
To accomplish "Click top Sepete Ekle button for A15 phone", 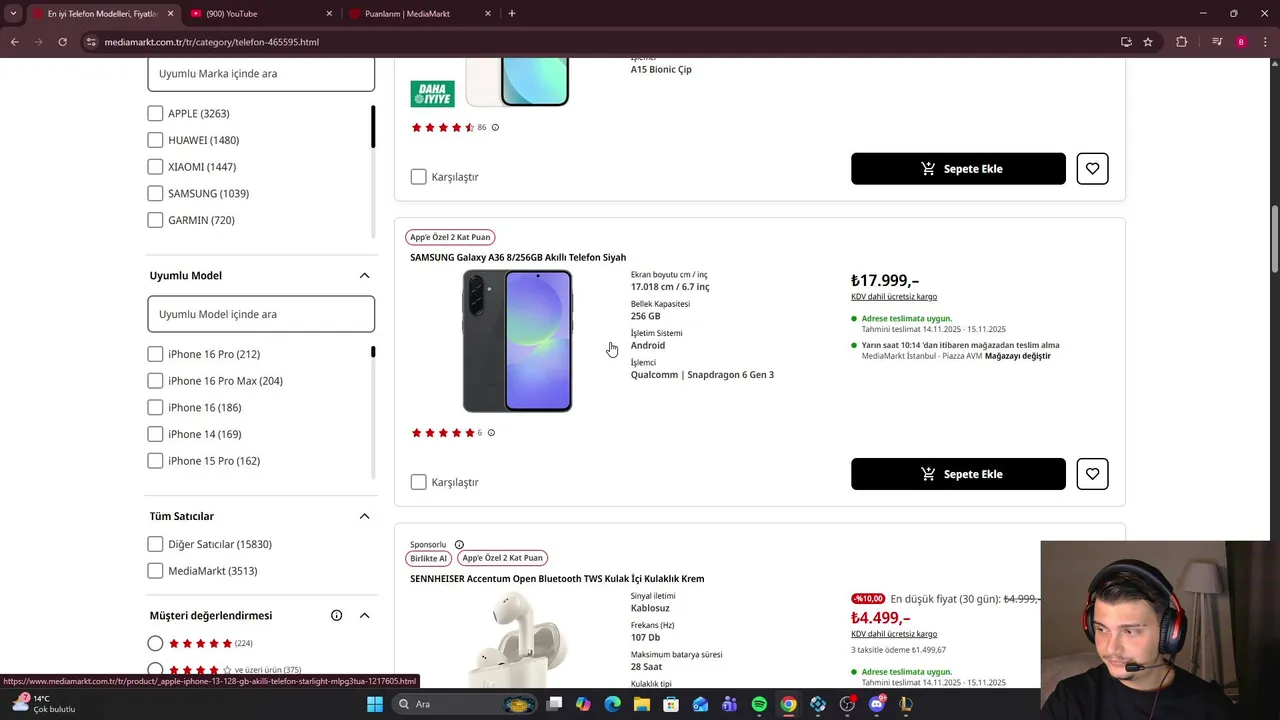I will point(958,169).
